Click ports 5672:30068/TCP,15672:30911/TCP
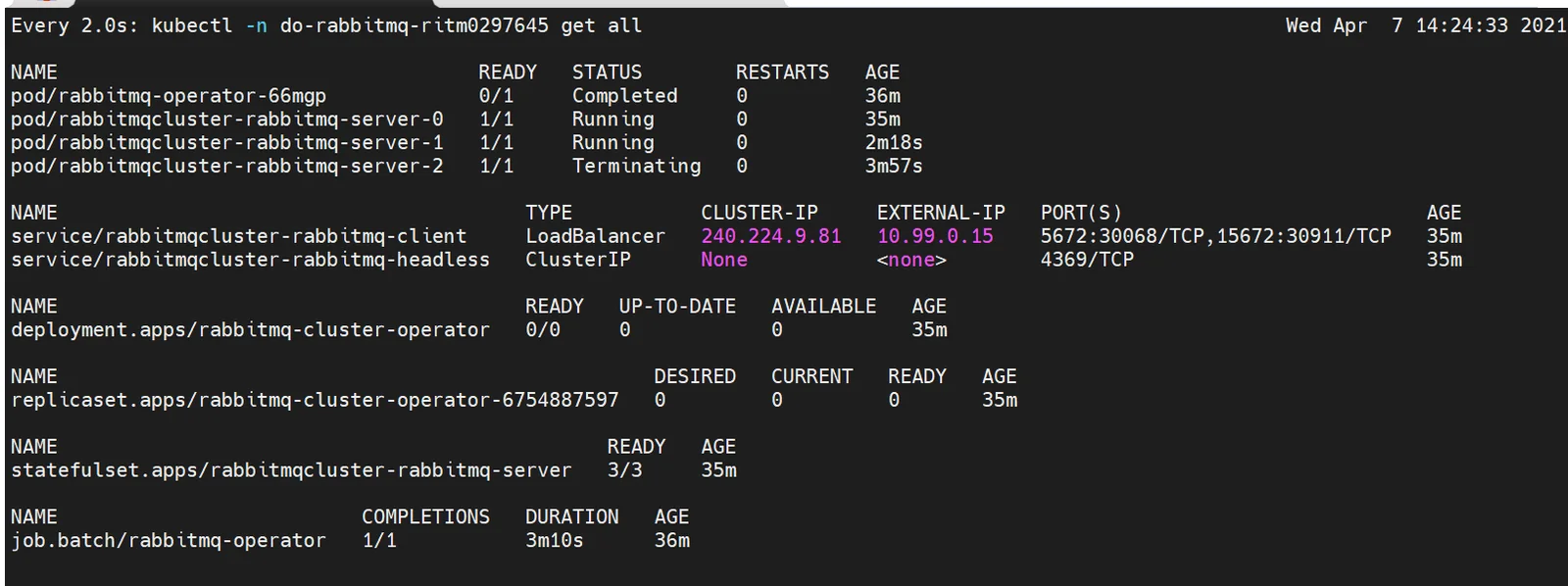 click(1216, 236)
